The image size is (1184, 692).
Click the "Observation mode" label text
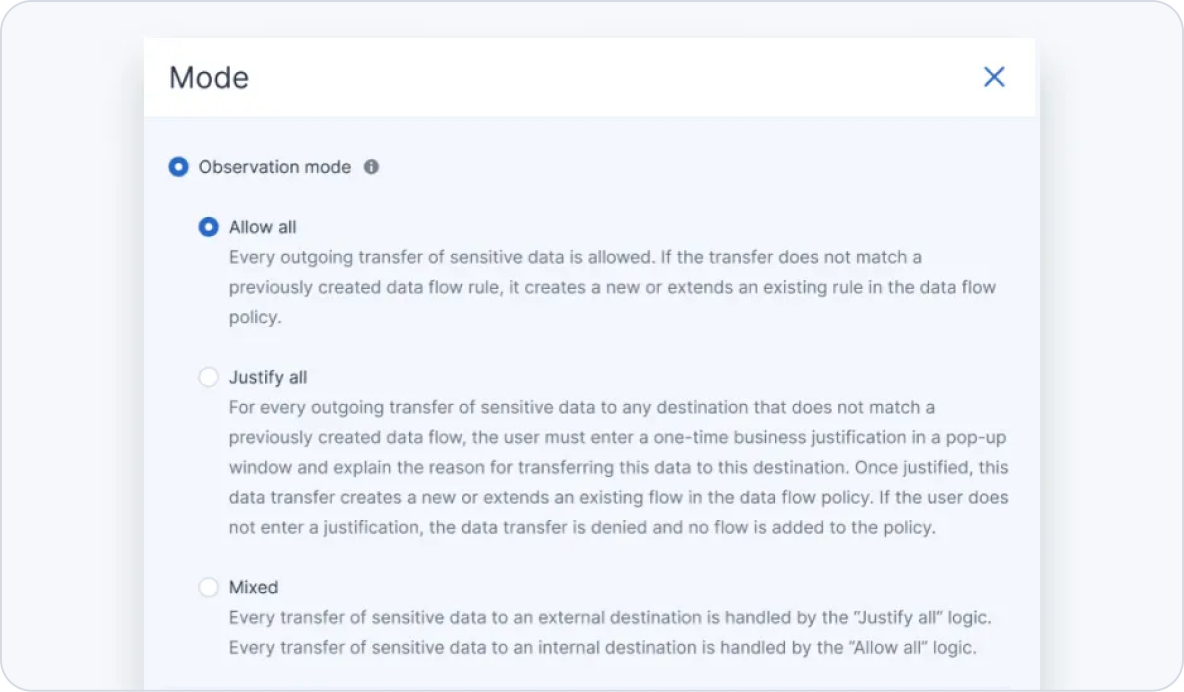[274, 167]
